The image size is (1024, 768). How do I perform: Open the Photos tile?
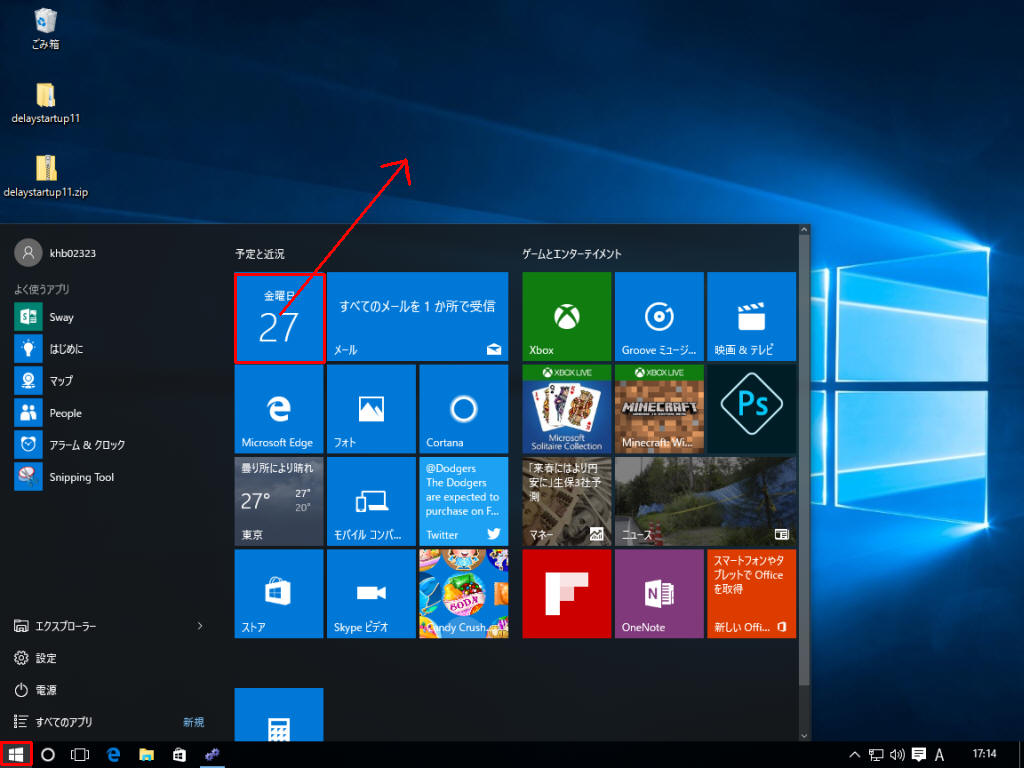pyautogui.click(x=371, y=409)
